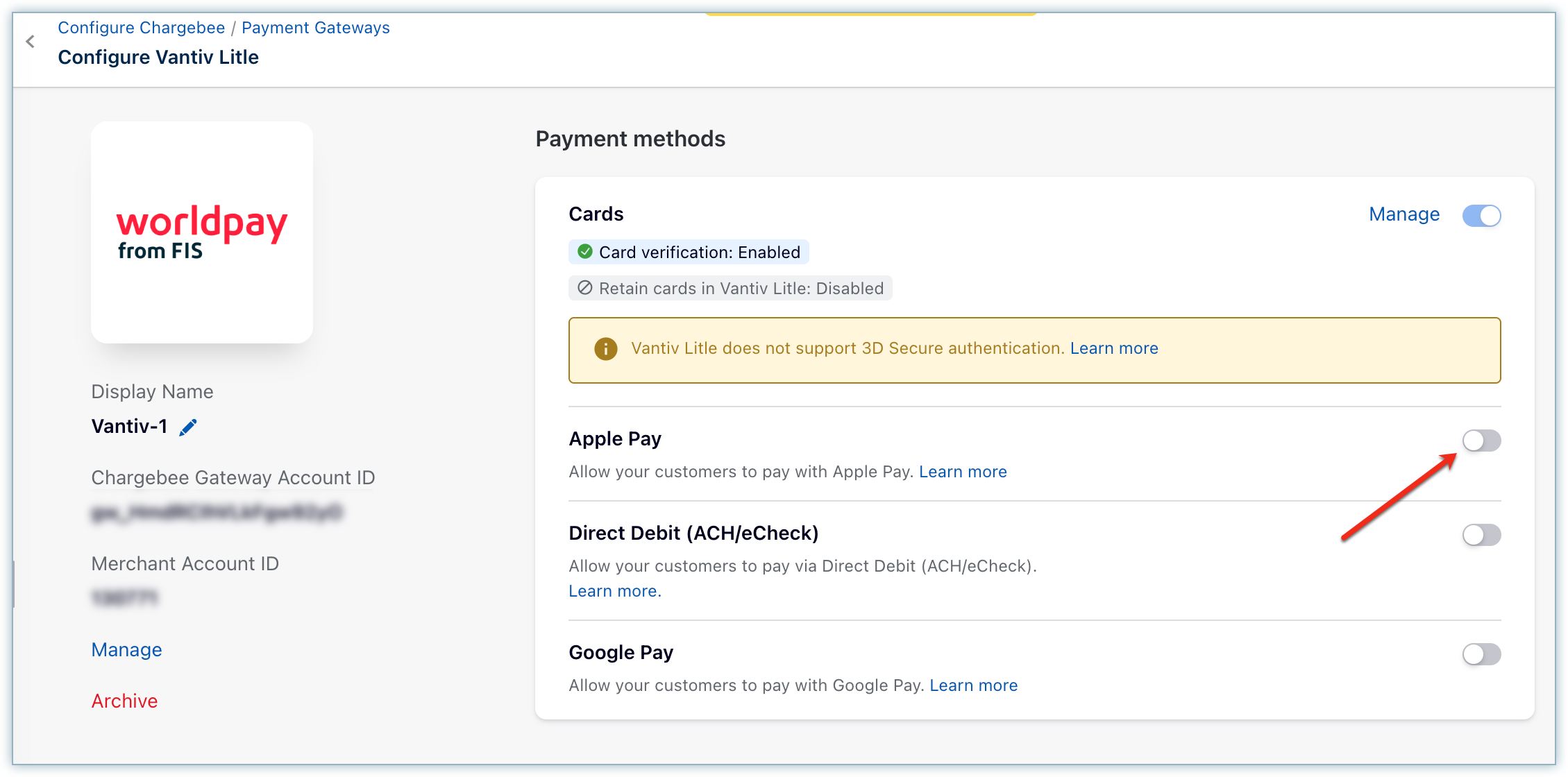
Task: Click the Display Name label
Action: coord(152,392)
